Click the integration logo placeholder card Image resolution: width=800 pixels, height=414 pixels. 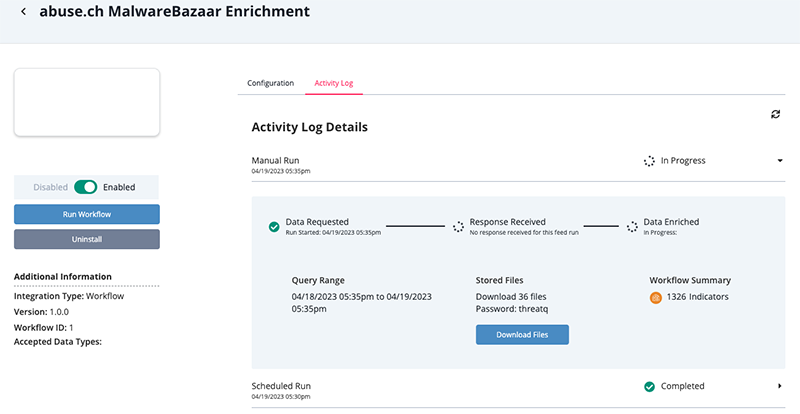coord(87,103)
